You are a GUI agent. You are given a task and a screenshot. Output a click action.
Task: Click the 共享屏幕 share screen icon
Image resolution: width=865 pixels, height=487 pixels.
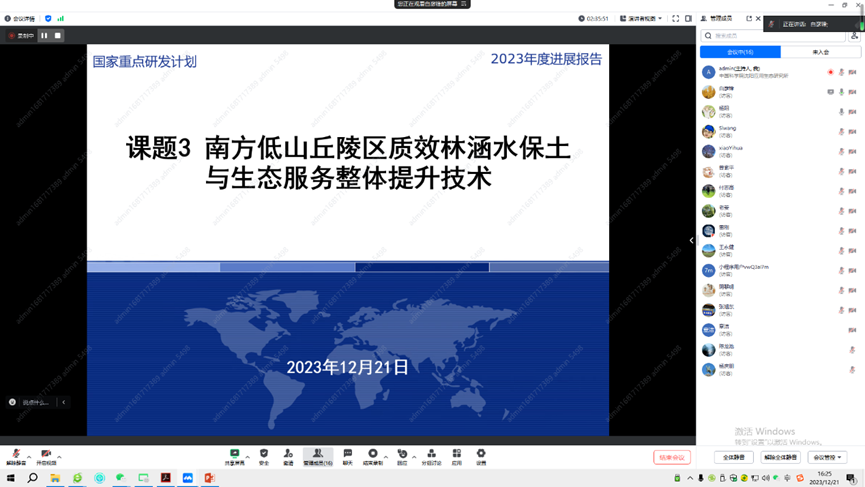coord(235,457)
